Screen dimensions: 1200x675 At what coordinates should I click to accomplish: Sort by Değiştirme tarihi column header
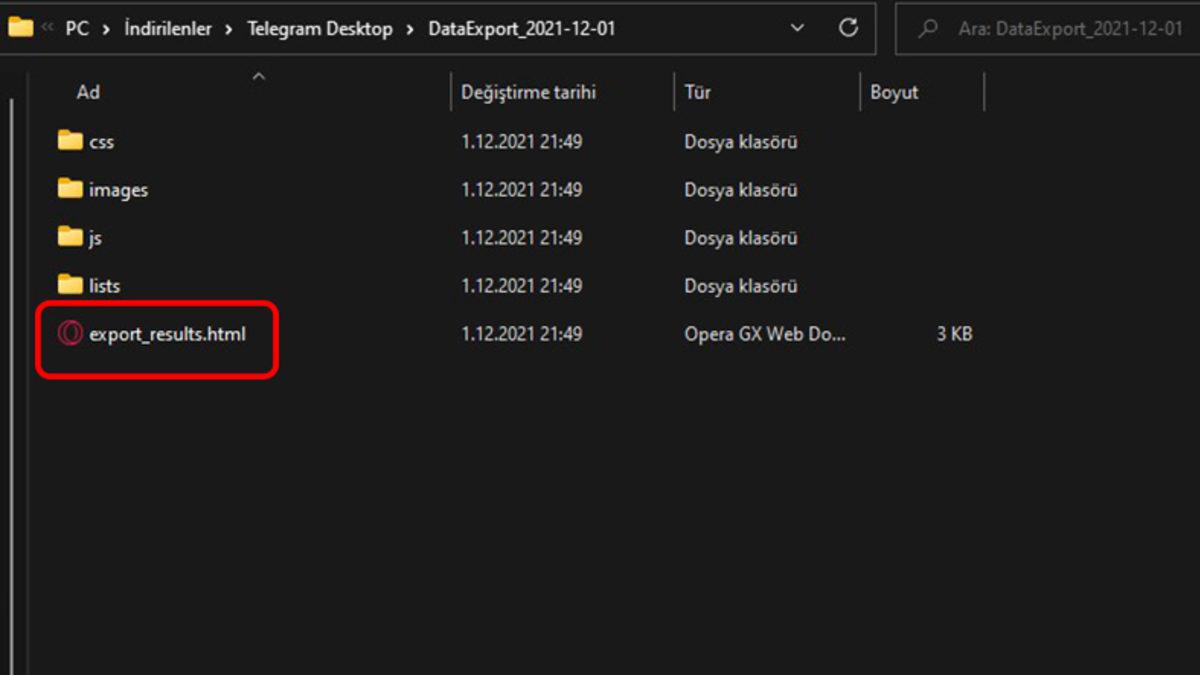tap(528, 92)
